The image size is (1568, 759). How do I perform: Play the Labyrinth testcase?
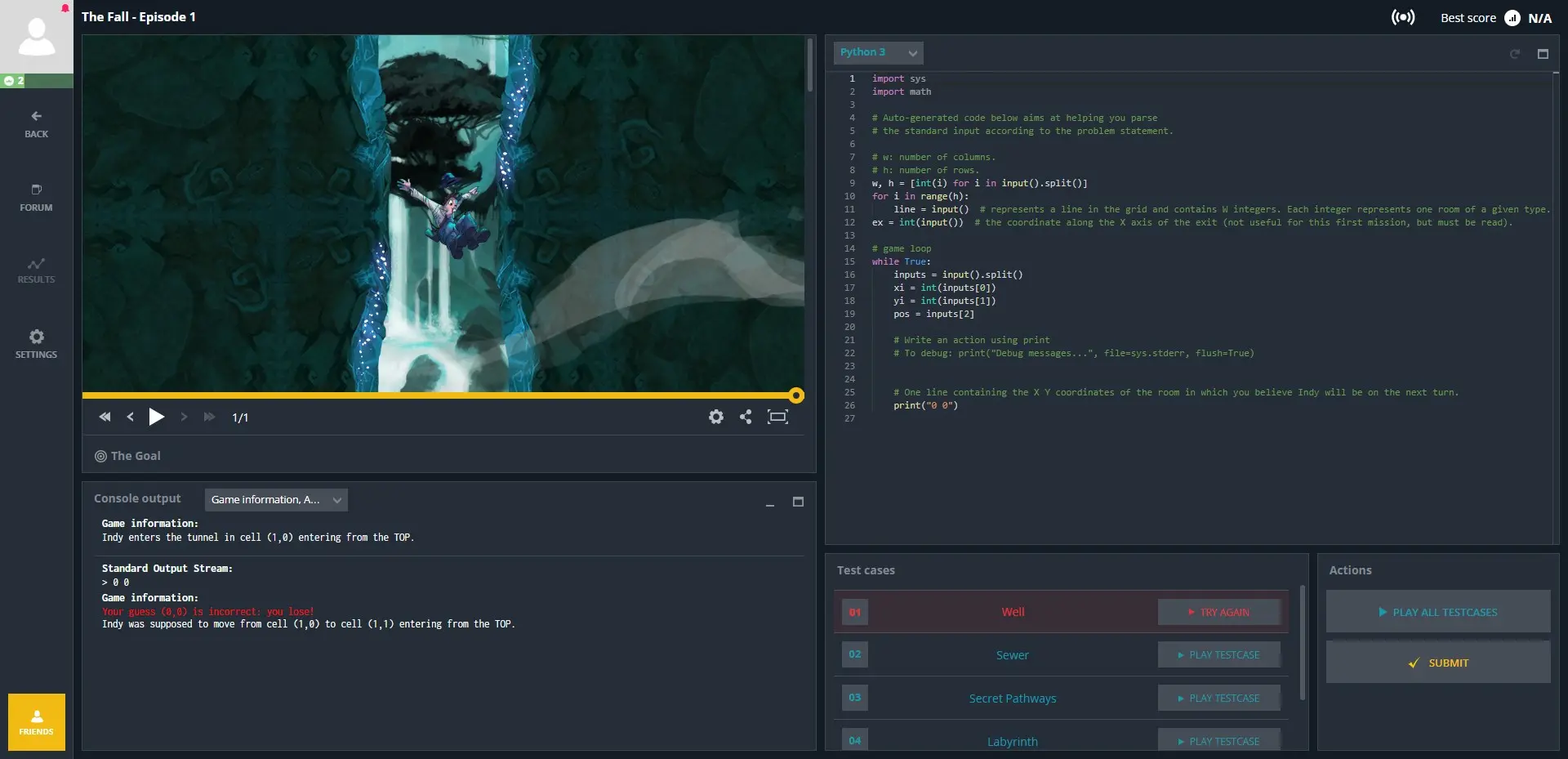(1218, 740)
